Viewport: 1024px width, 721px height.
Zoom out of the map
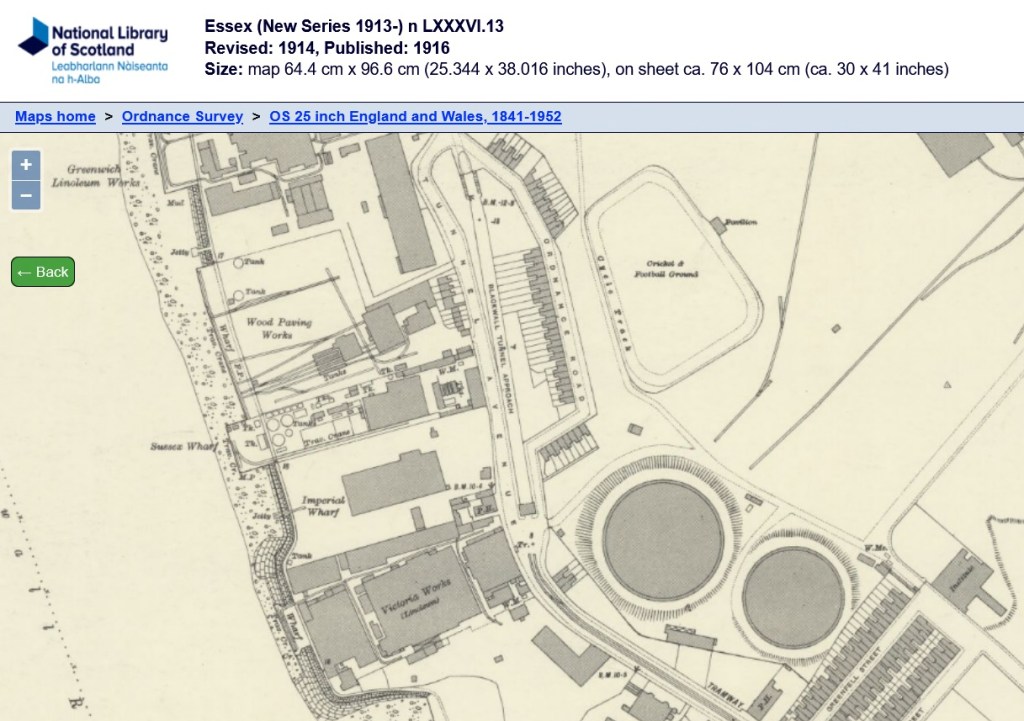(26, 195)
